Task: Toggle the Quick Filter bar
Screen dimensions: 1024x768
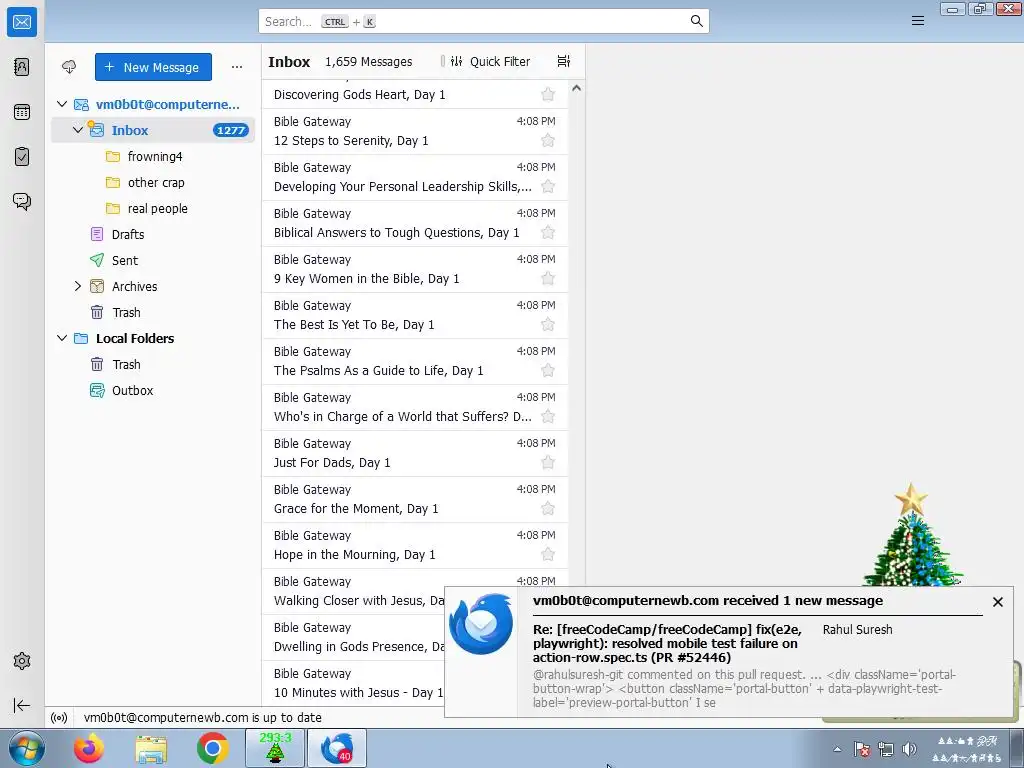Action: (490, 61)
